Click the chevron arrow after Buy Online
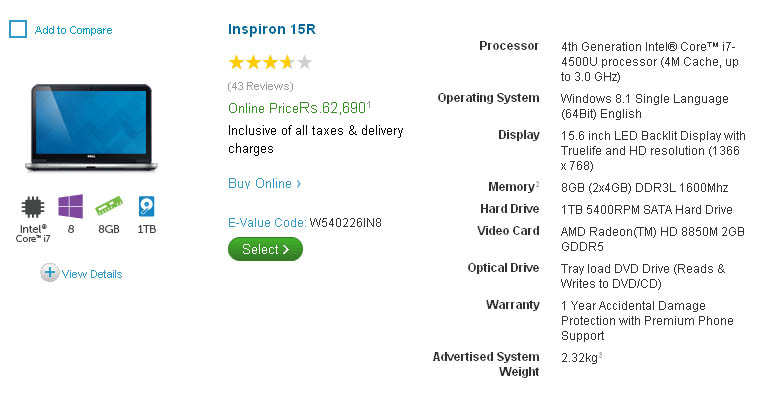This screenshot has height=398, width=762. click(299, 184)
